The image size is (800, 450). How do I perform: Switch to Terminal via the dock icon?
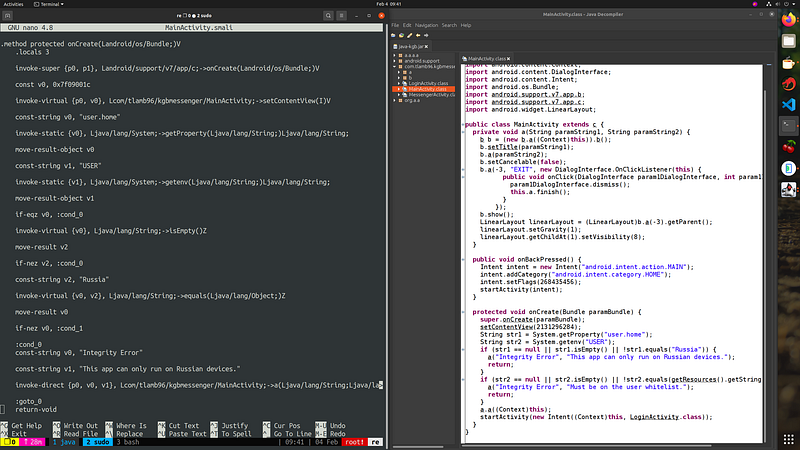pos(789,126)
